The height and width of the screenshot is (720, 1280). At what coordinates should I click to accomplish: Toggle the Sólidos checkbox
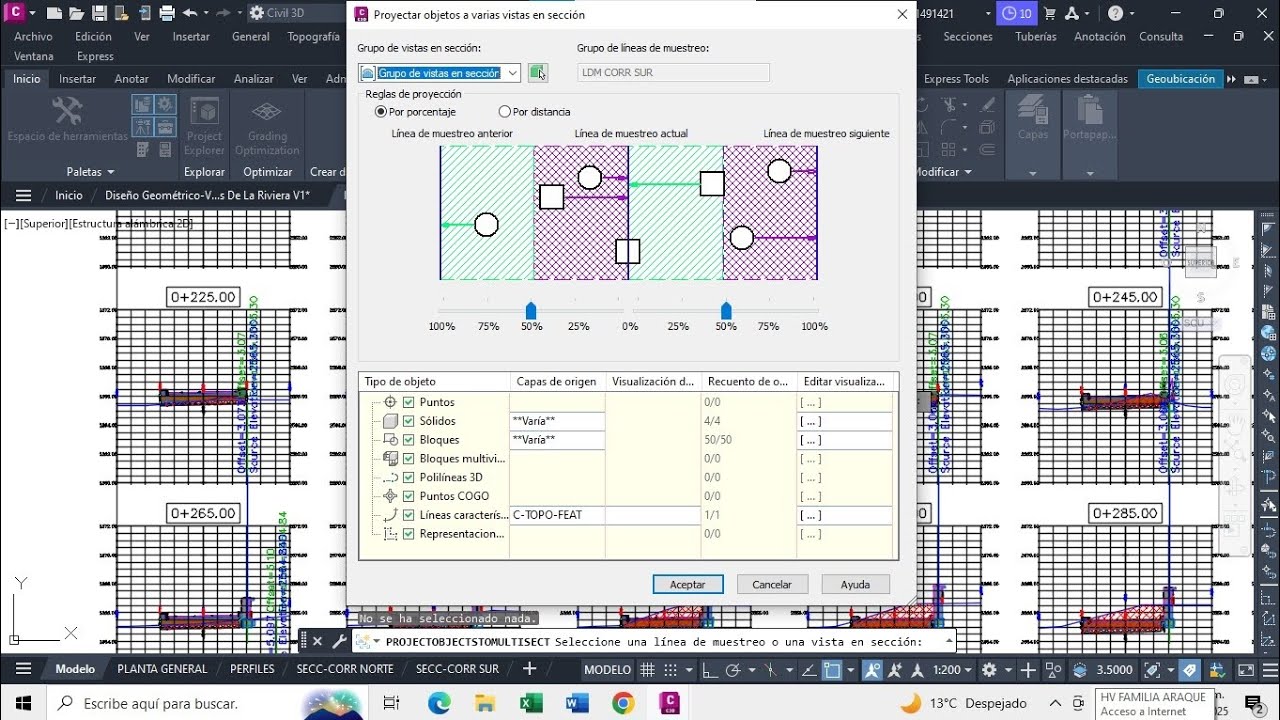408,421
